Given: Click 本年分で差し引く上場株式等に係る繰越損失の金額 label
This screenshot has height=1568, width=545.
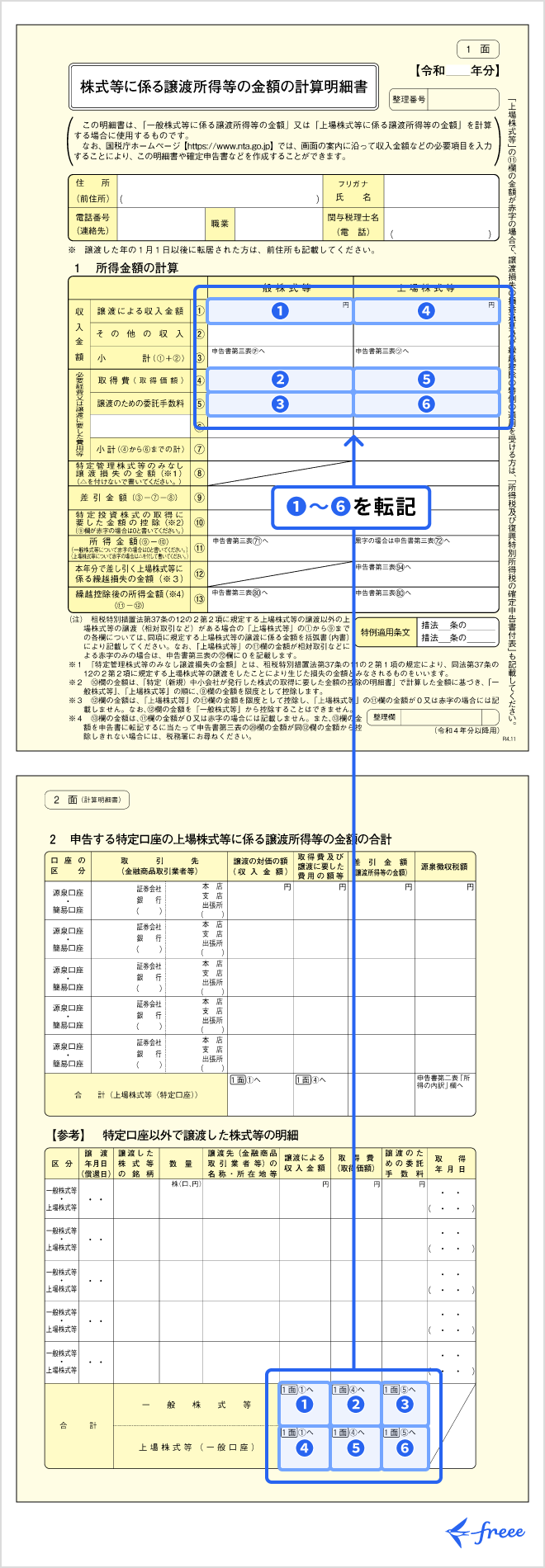Looking at the screenshot, I should pos(130,574).
